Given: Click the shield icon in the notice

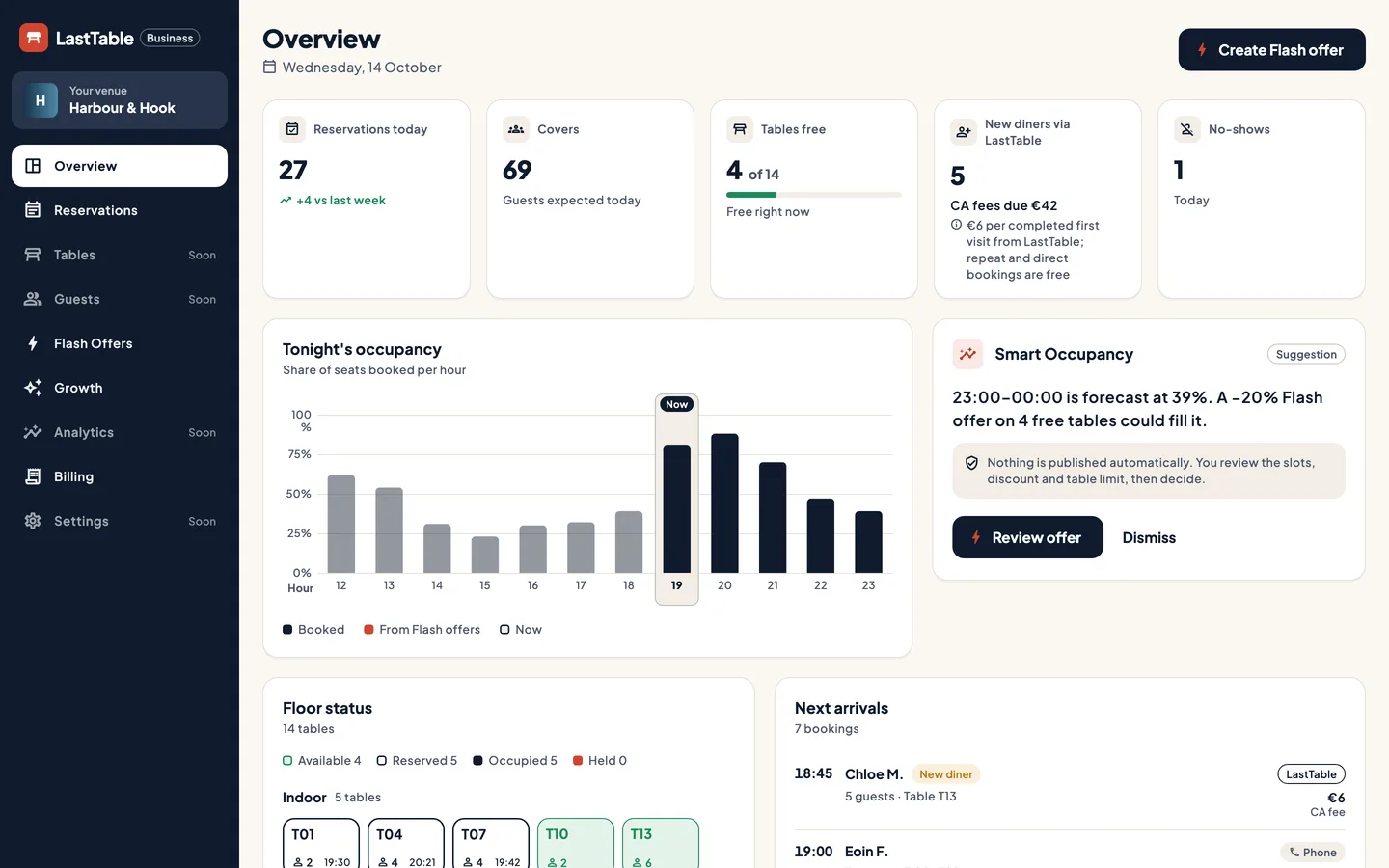Looking at the screenshot, I should [x=971, y=463].
